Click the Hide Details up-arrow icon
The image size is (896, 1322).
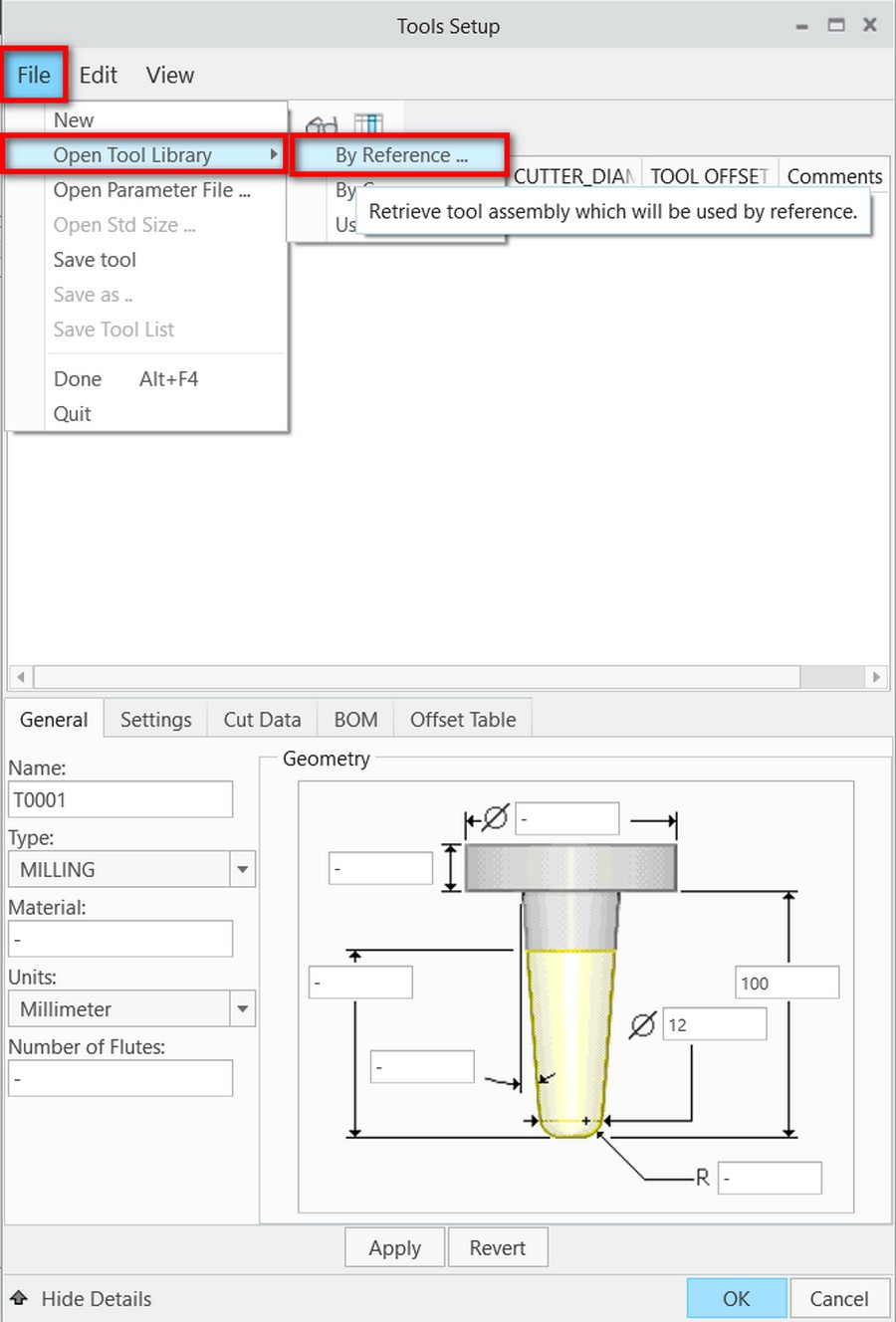click(x=19, y=1298)
